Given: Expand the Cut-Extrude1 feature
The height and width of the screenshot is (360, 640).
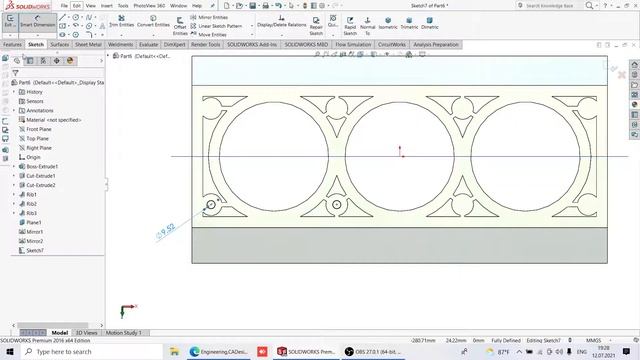Looking at the screenshot, I should pyautogui.click(x=14, y=176).
